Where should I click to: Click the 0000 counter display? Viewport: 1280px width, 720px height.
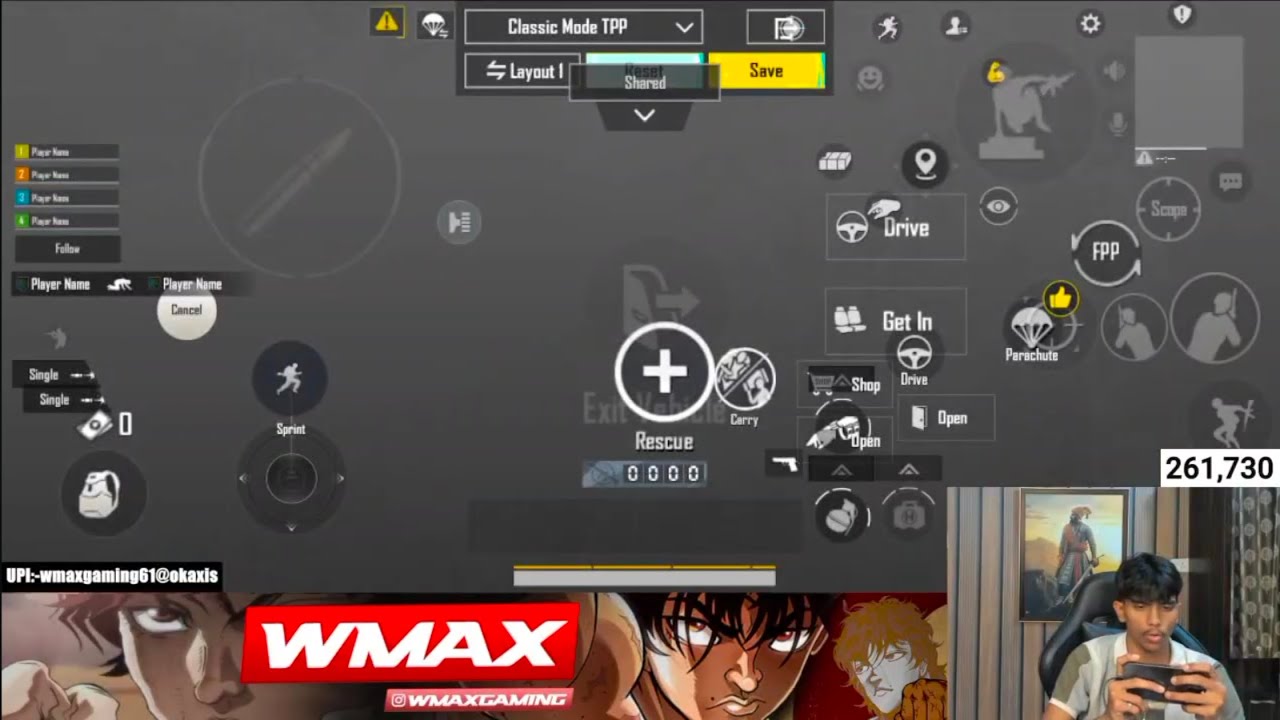[645, 473]
